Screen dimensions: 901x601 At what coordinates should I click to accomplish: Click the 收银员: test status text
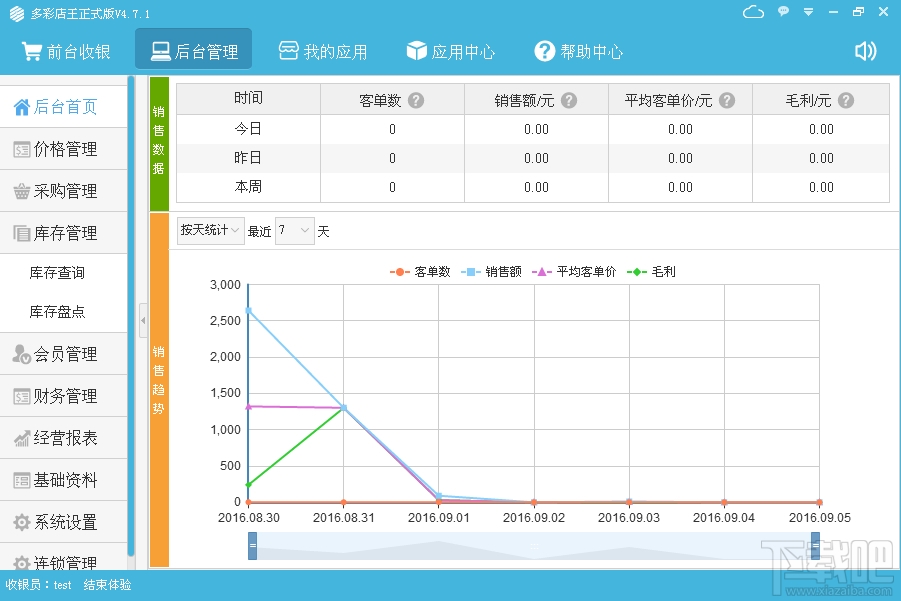pos(38,585)
